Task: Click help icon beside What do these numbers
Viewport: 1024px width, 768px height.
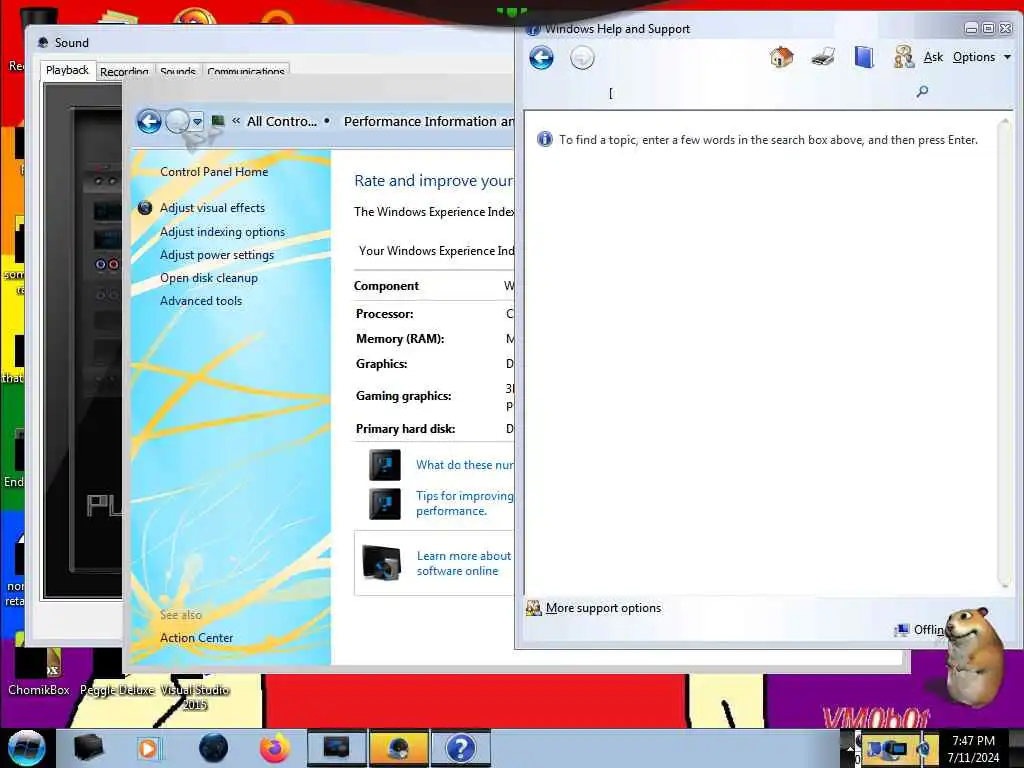Action: 385,465
